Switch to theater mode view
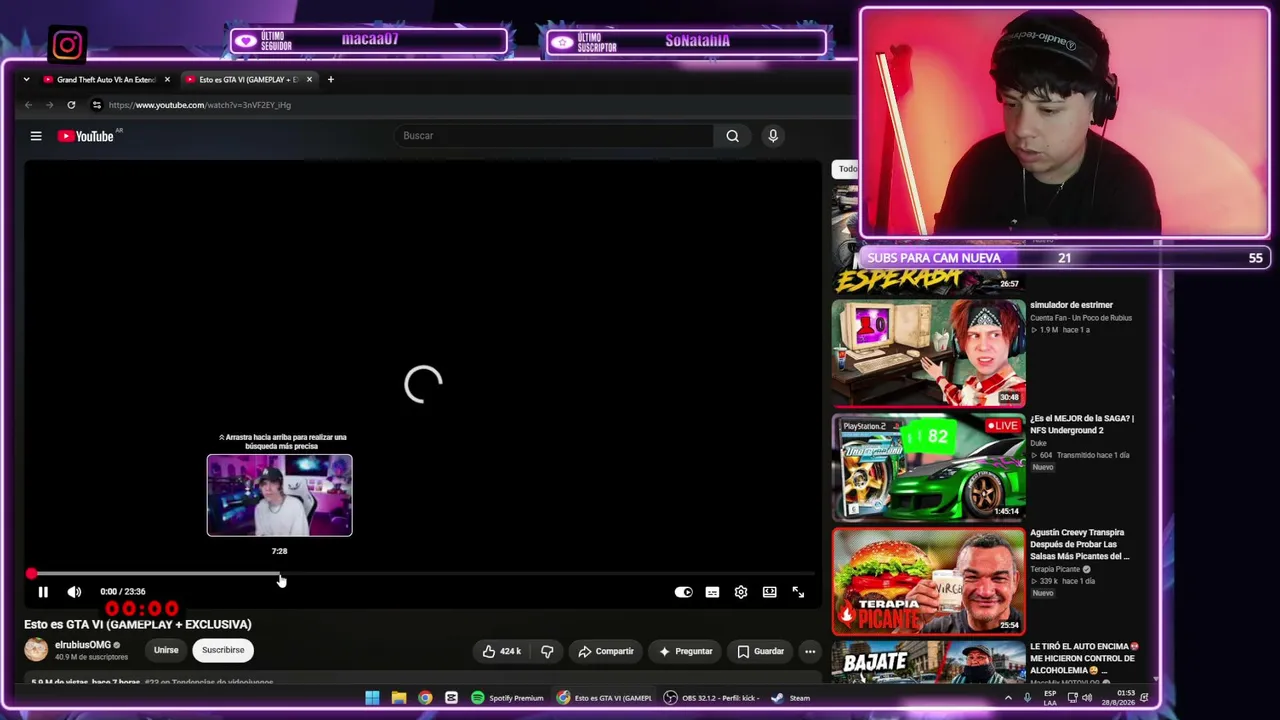Viewport: 1280px width, 720px height. 769,592
